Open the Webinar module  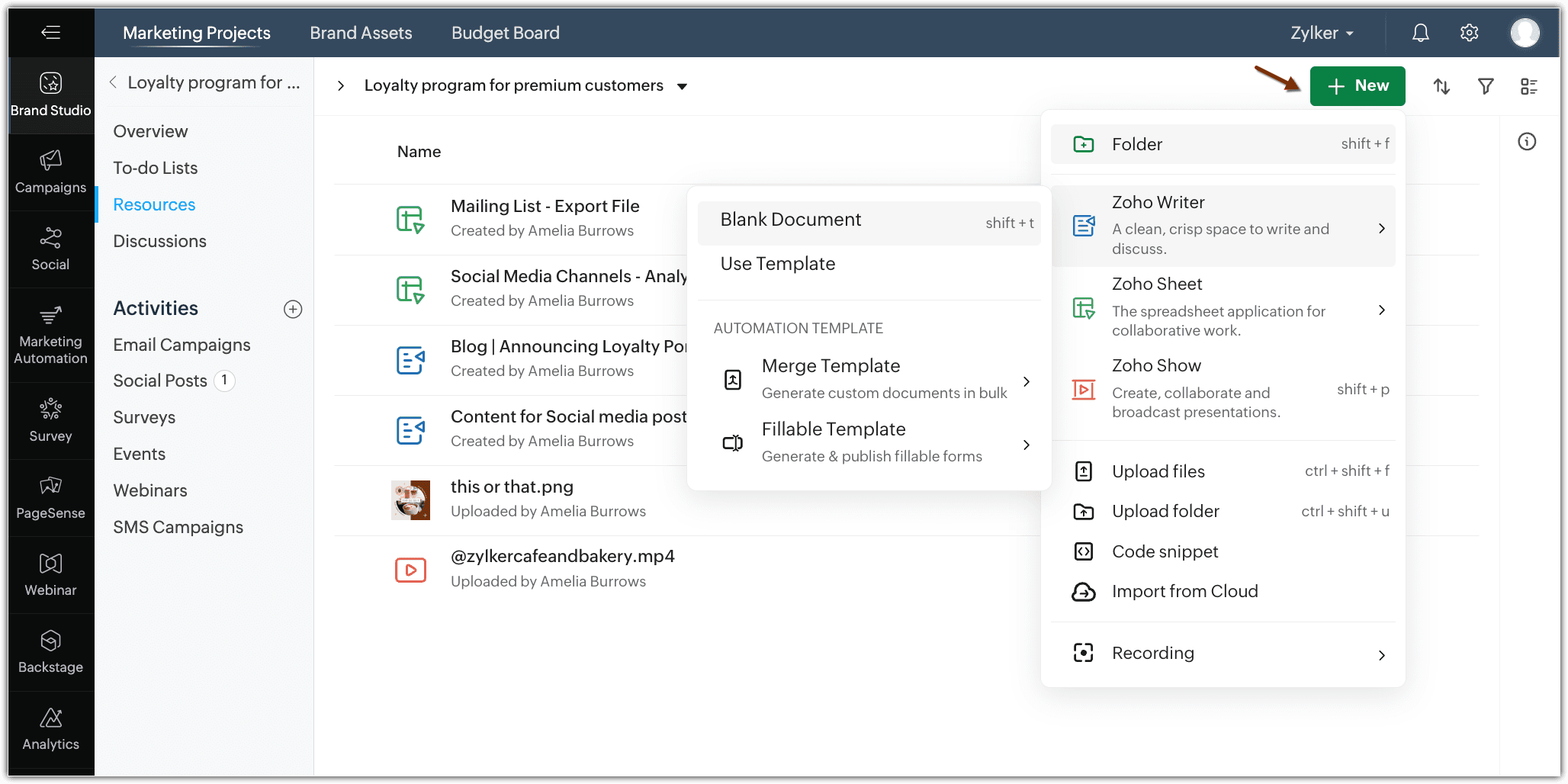point(50,574)
